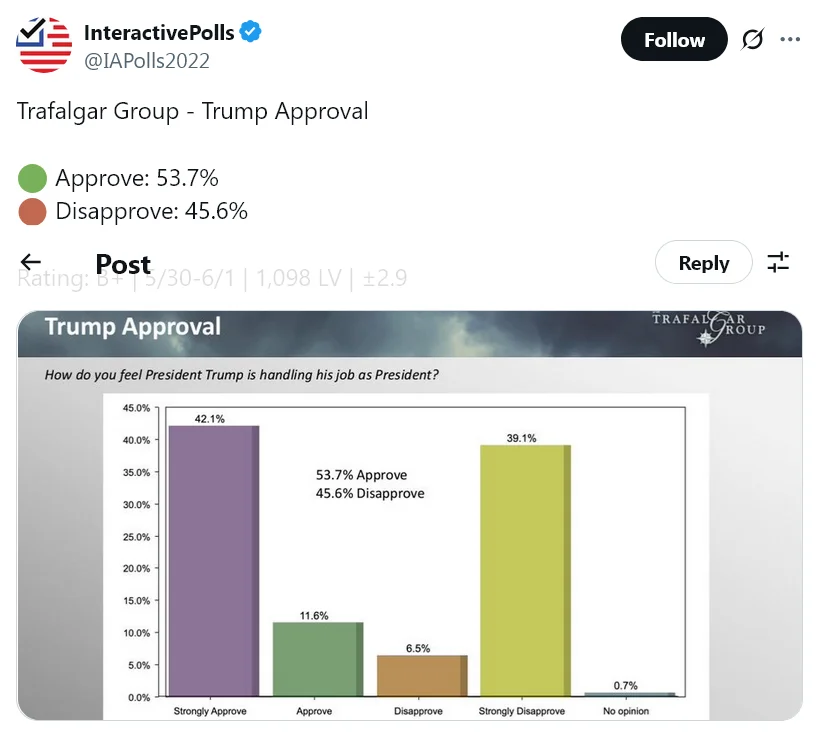Follow the InteractivePolls account
824x736 pixels.
(x=674, y=40)
